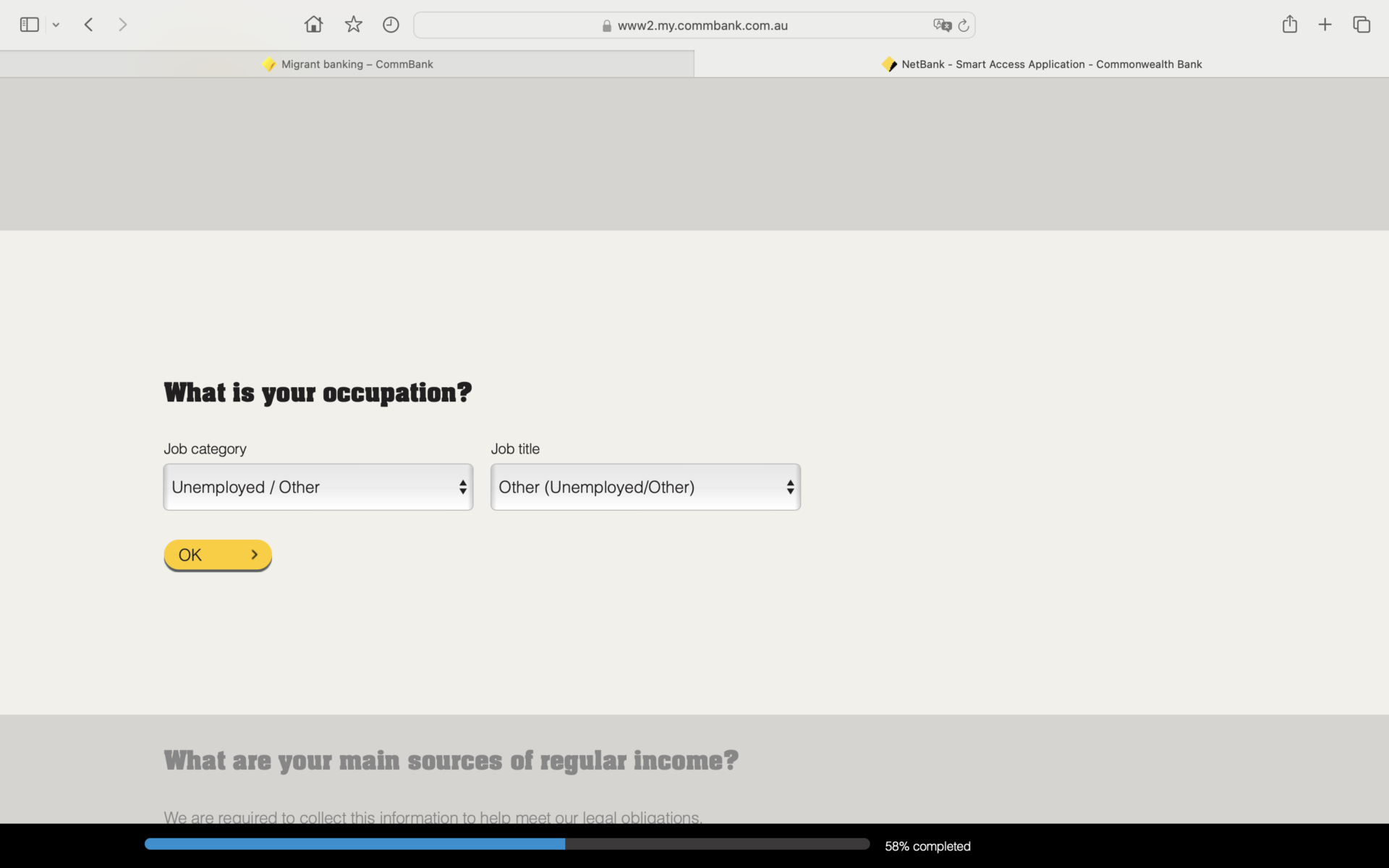Go back to previous page
This screenshot has width=1389, height=868.
(89, 25)
